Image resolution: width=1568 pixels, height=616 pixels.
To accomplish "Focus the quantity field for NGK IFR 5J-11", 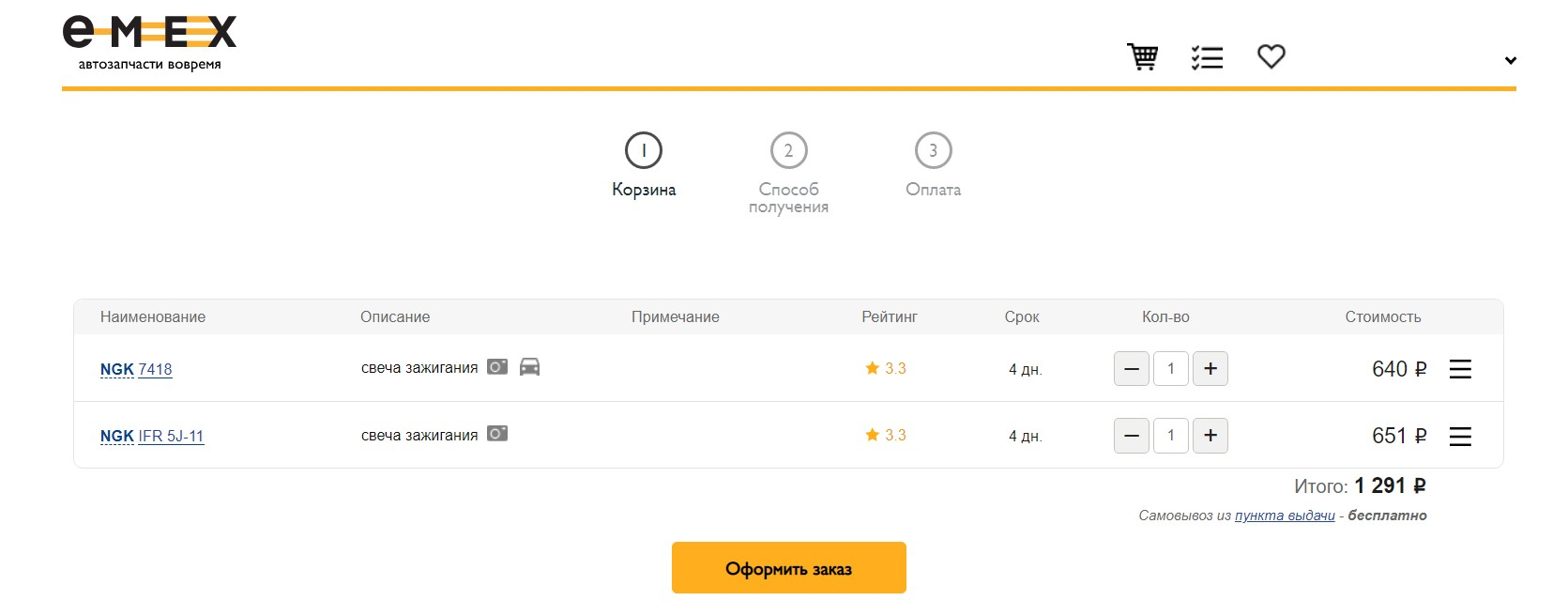I will 1171,436.
